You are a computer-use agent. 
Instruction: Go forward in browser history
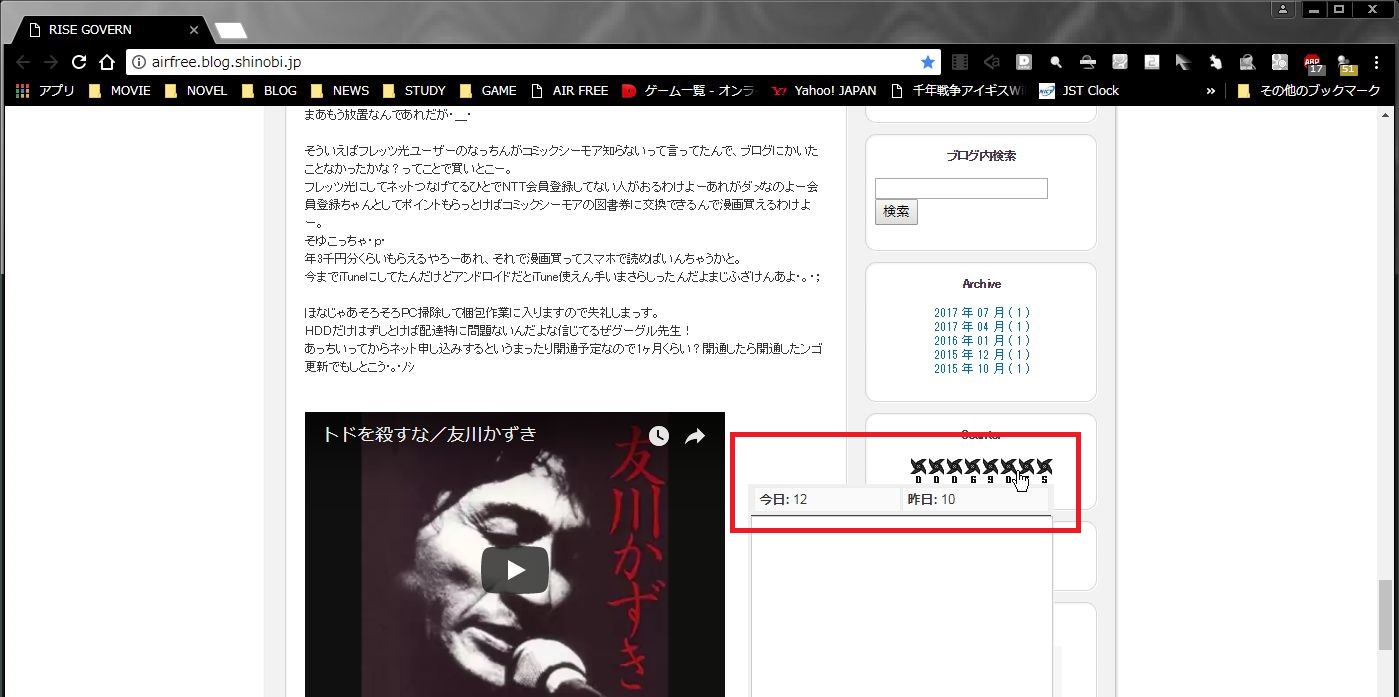coord(51,62)
